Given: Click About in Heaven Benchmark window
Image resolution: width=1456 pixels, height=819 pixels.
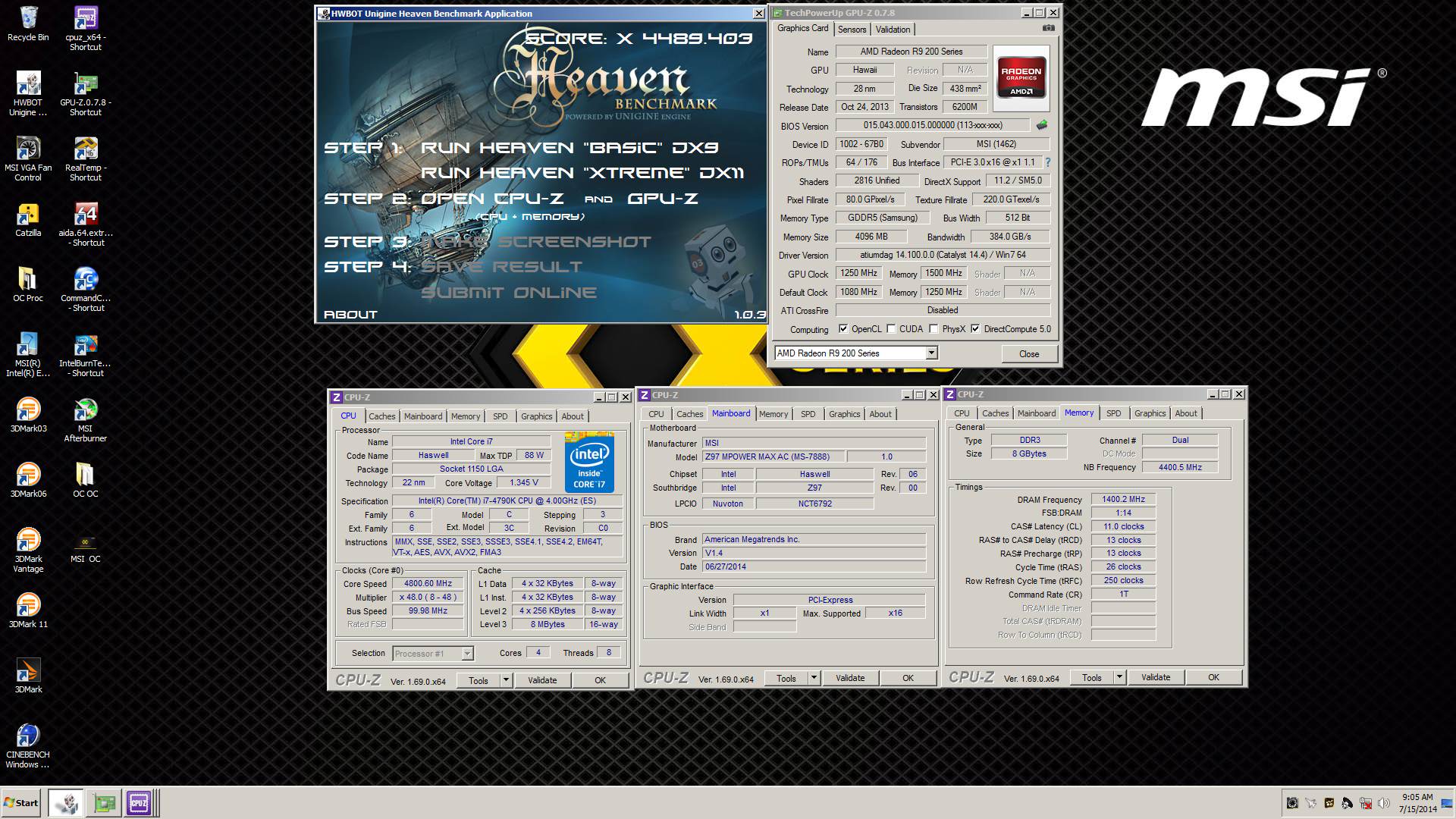Looking at the screenshot, I should point(350,314).
